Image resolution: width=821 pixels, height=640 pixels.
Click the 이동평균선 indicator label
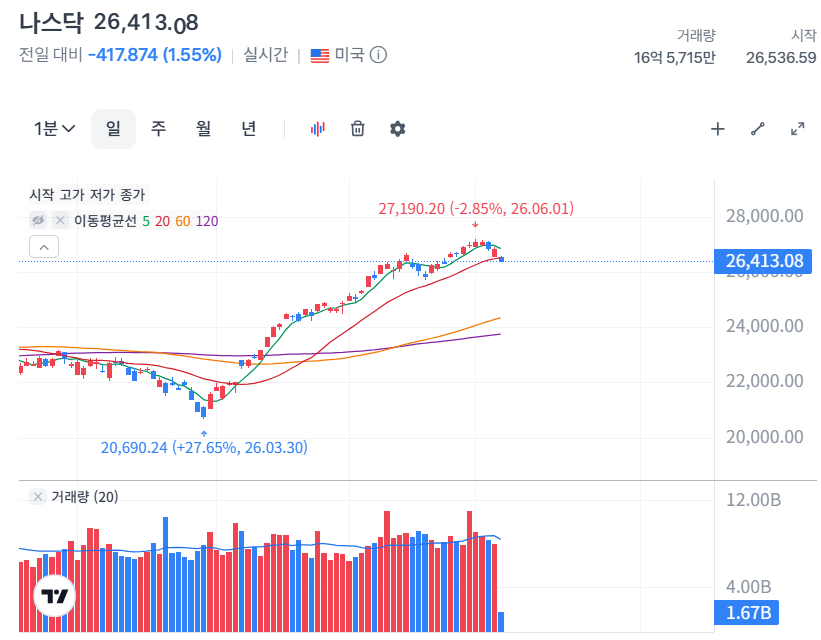click(x=105, y=221)
